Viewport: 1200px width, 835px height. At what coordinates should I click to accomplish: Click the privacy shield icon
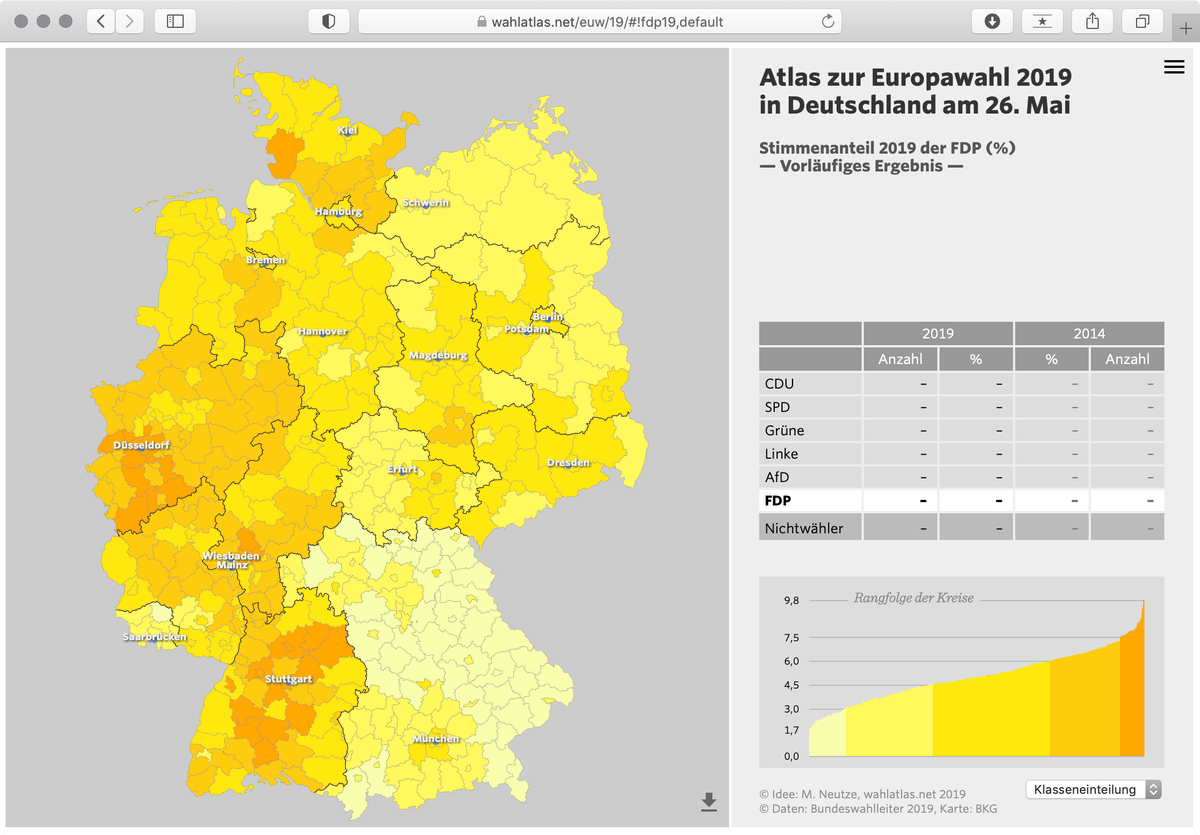328,21
